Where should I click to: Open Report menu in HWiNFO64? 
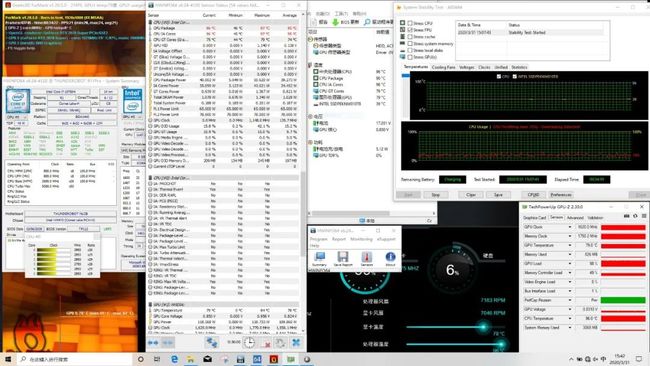coord(339,239)
